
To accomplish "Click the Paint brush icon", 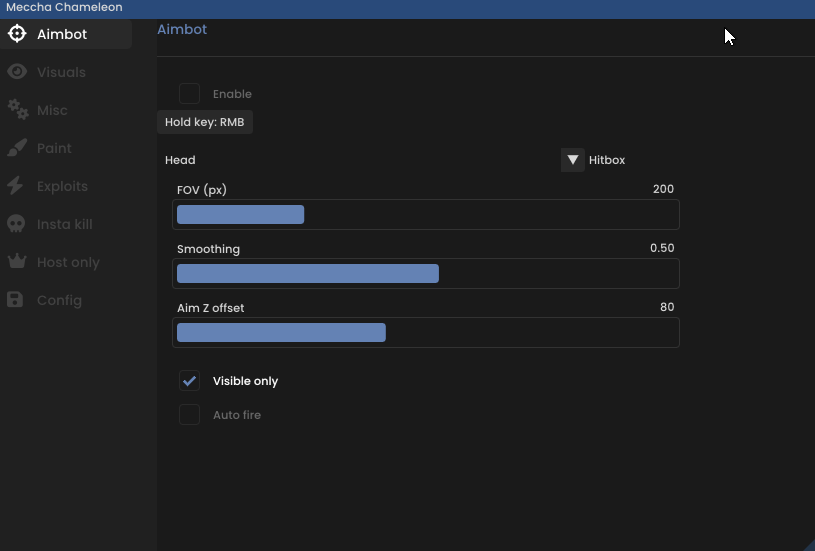I will (x=17, y=148).
